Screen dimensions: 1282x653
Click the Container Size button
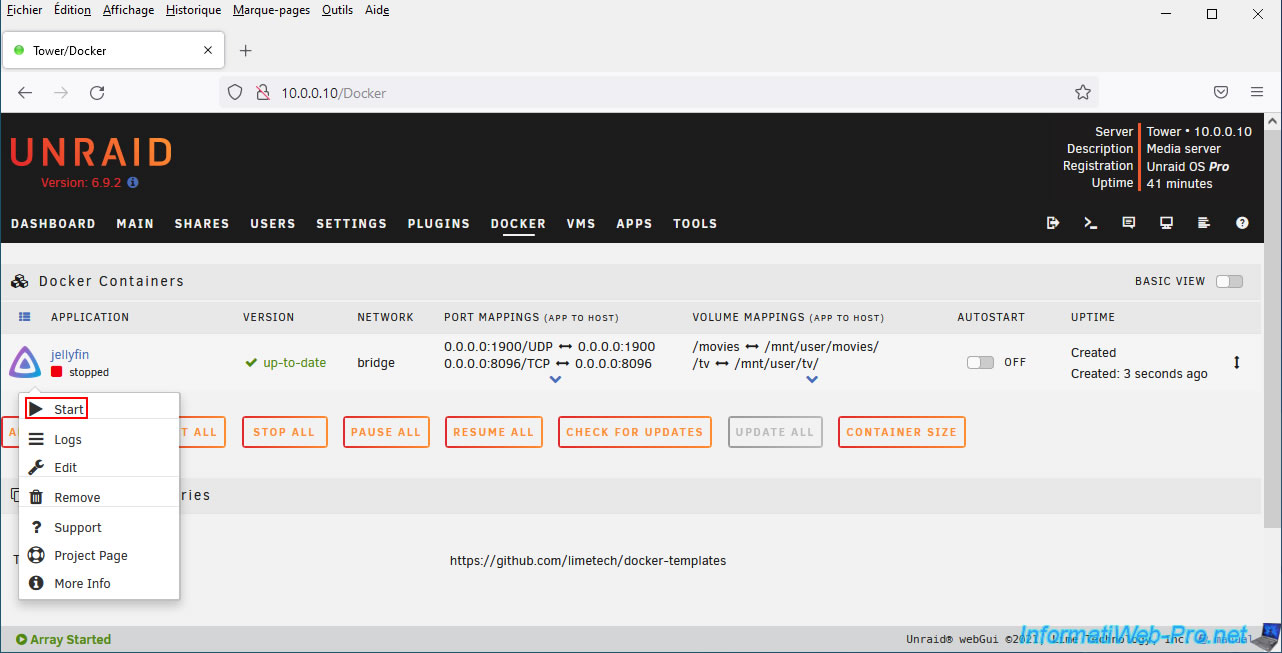901,432
